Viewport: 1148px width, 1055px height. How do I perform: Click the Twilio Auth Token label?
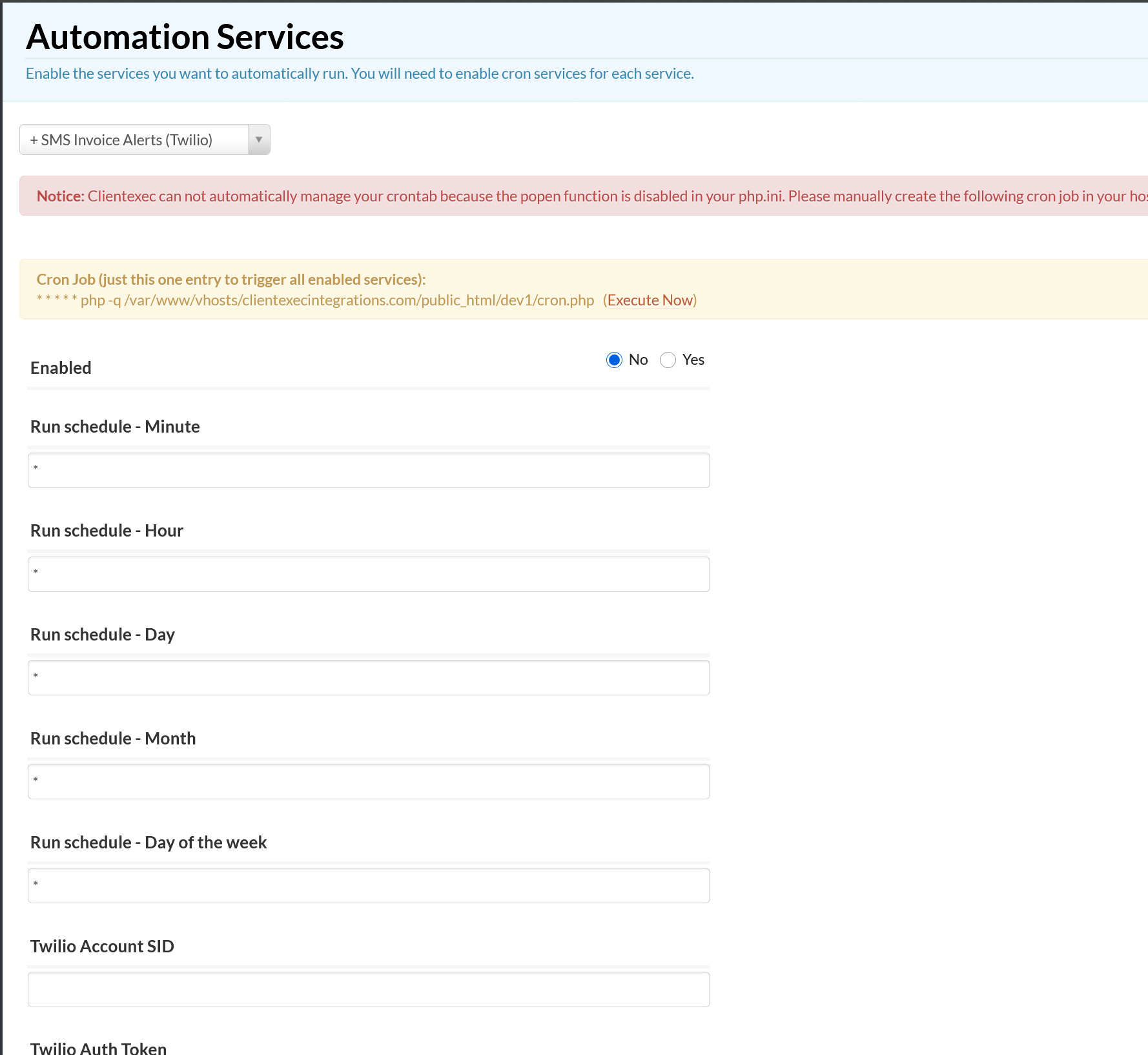click(98, 1048)
